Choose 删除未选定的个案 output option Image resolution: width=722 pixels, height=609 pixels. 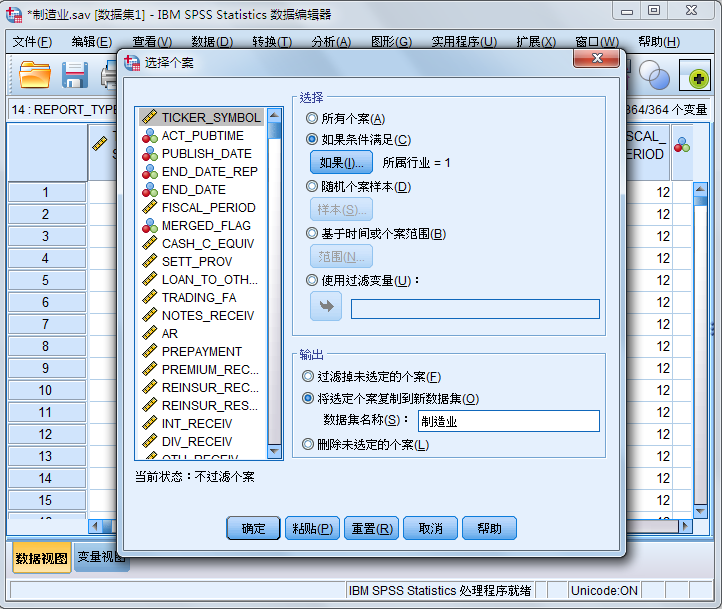(308, 444)
